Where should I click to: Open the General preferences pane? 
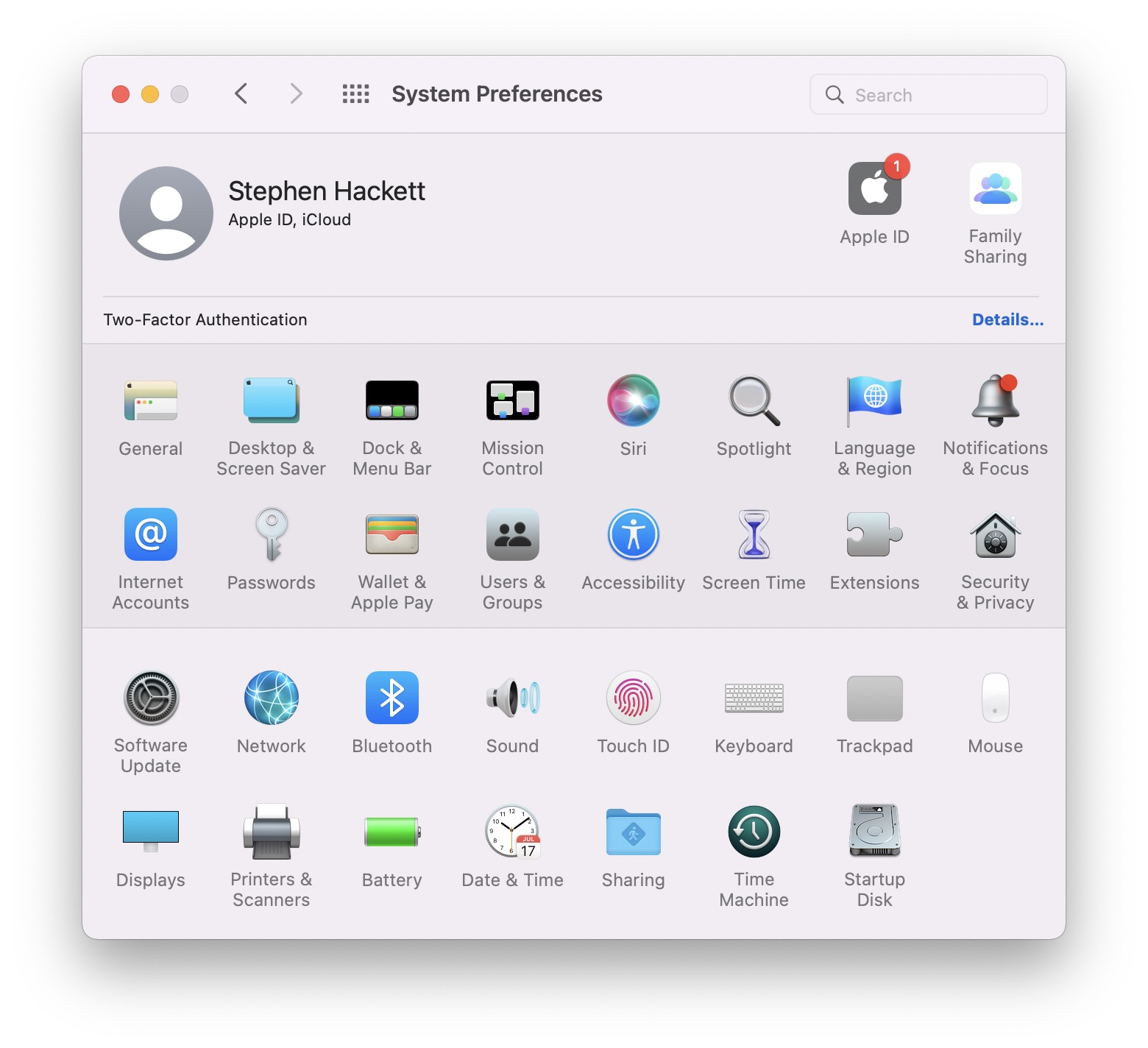tap(151, 401)
